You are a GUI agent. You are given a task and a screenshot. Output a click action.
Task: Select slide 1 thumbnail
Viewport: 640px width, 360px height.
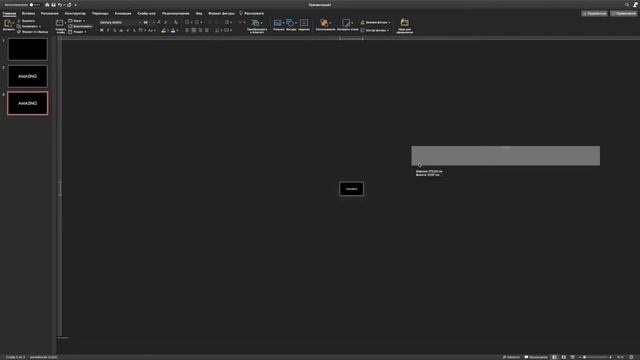(x=28, y=49)
